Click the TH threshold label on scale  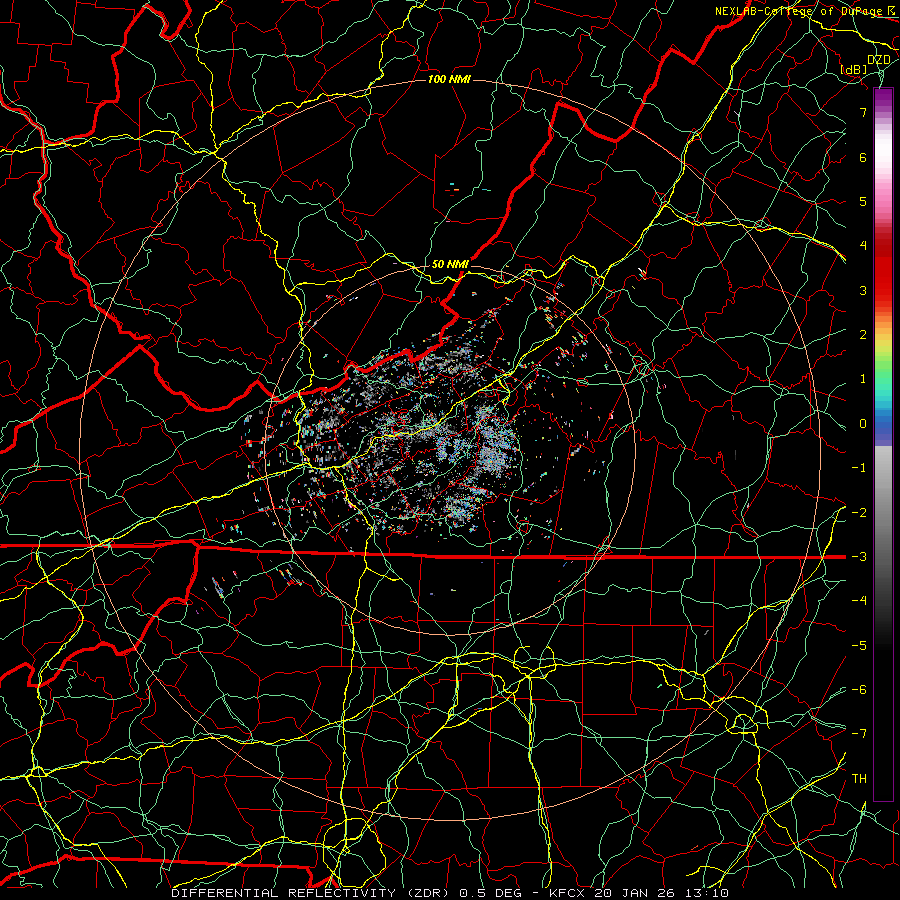pyautogui.click(x=859, y=779)
